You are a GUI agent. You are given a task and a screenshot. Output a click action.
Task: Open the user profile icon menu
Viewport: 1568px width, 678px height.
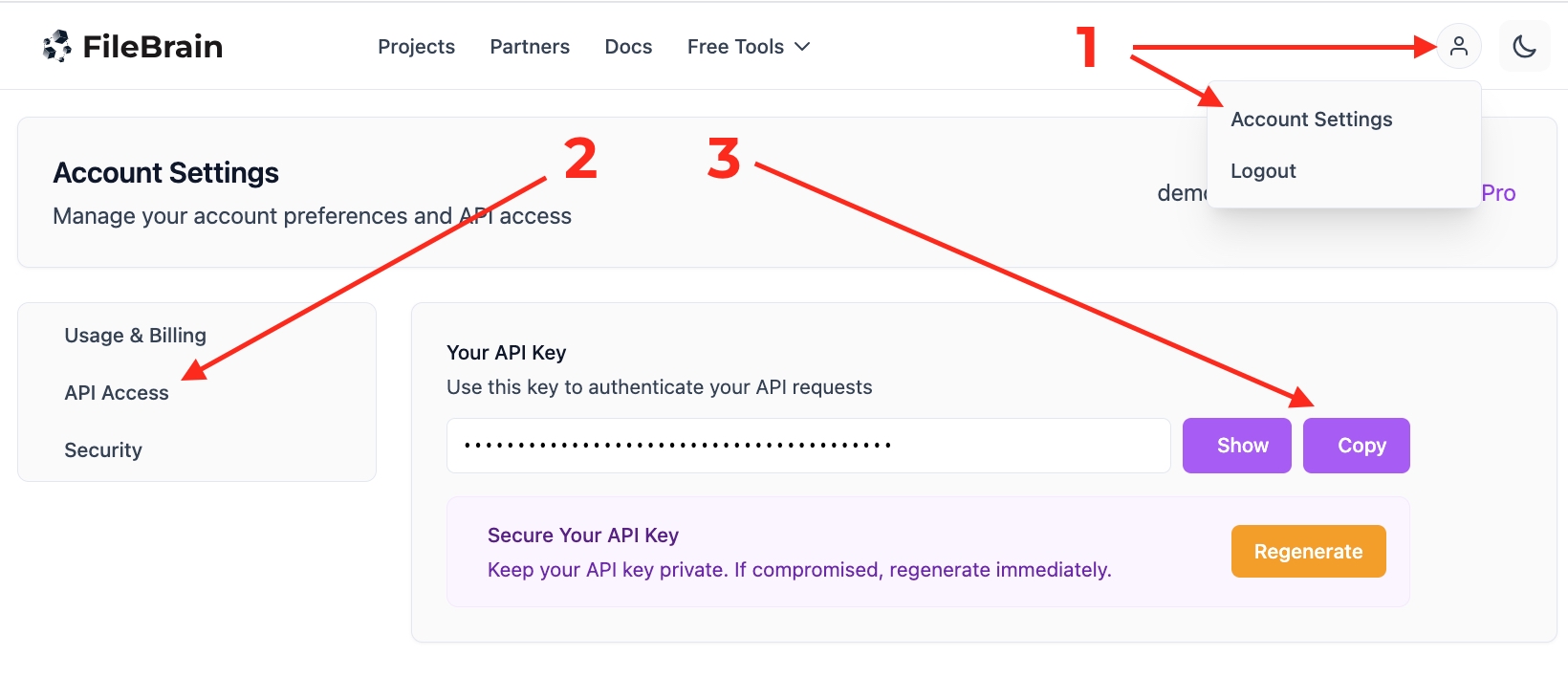pos(1458,46)
